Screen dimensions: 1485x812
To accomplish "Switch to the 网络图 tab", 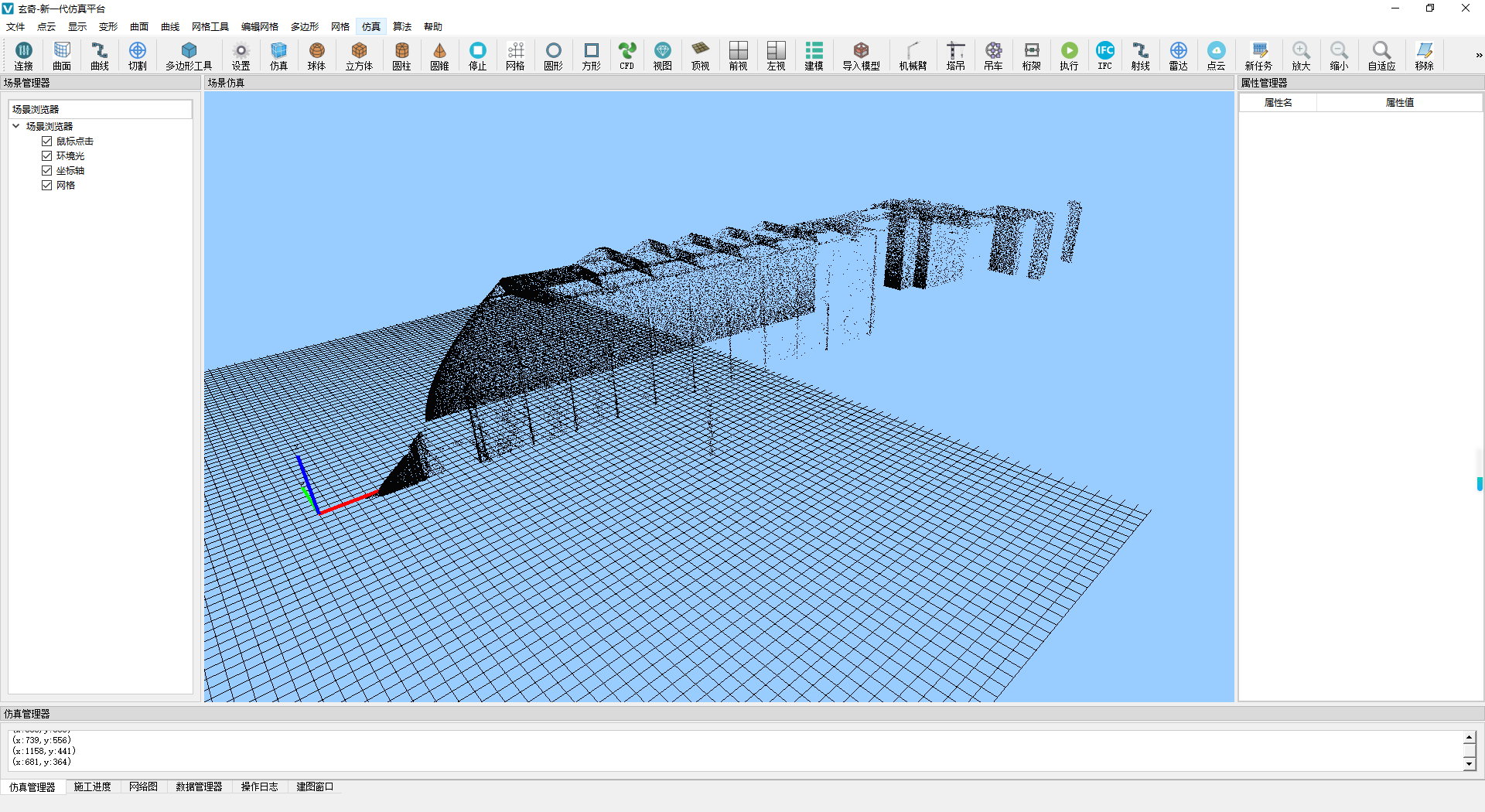I will click(144, 787).
